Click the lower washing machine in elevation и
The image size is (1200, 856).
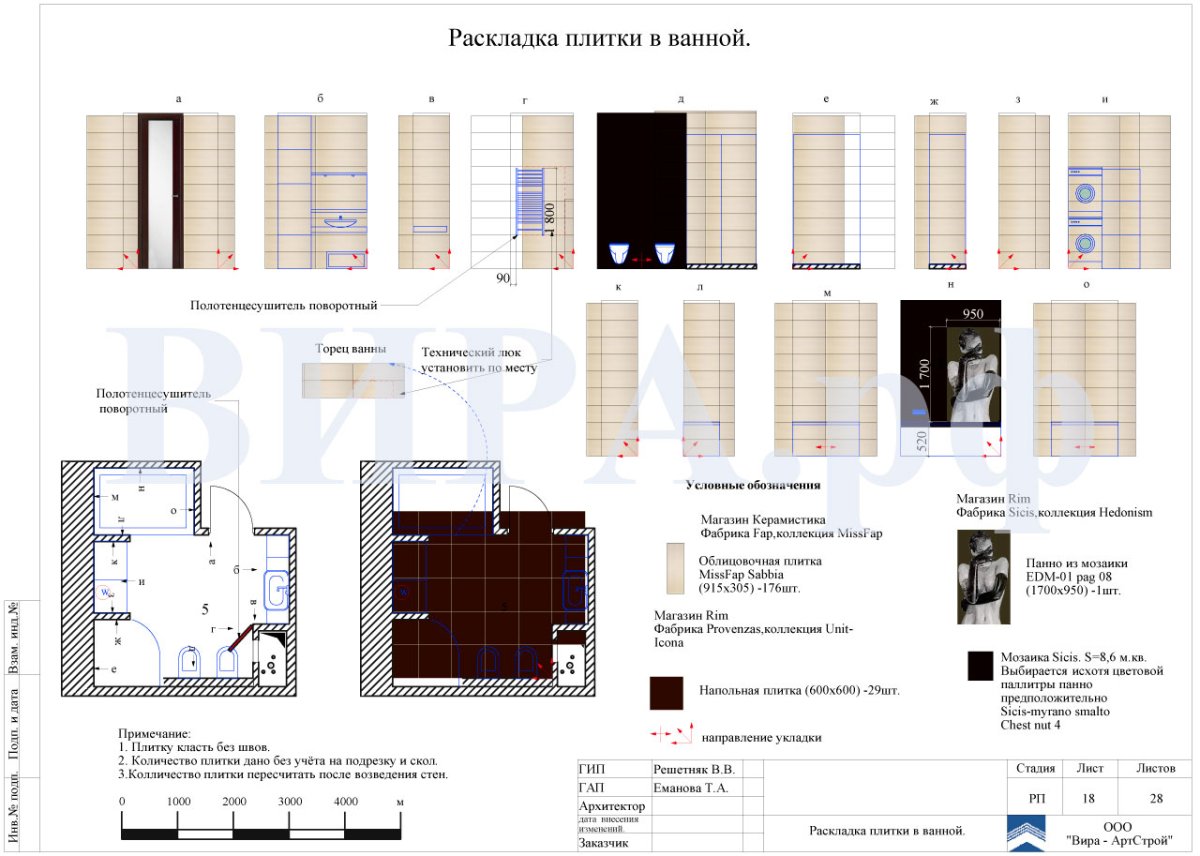tap(1084, 242)
